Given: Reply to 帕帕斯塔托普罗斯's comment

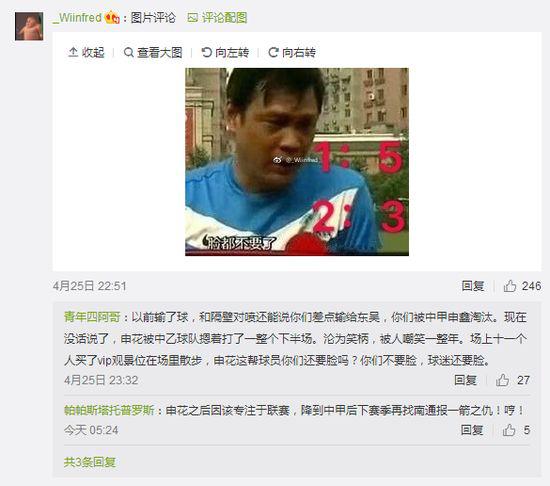Looking at the screenshot, I should 472,430.
